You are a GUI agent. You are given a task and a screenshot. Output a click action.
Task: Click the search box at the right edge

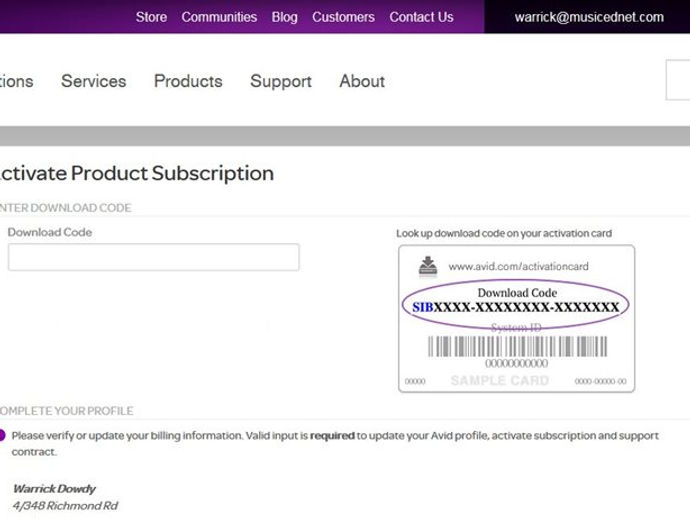[678, 80]
